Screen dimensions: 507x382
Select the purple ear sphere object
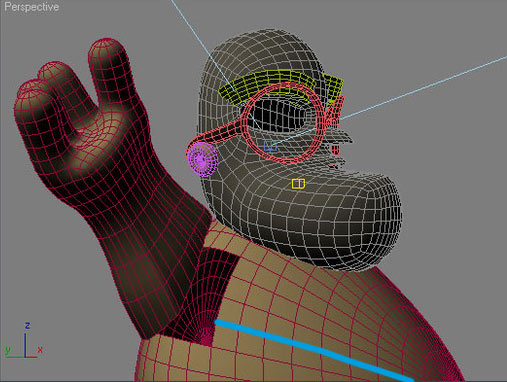202,159
